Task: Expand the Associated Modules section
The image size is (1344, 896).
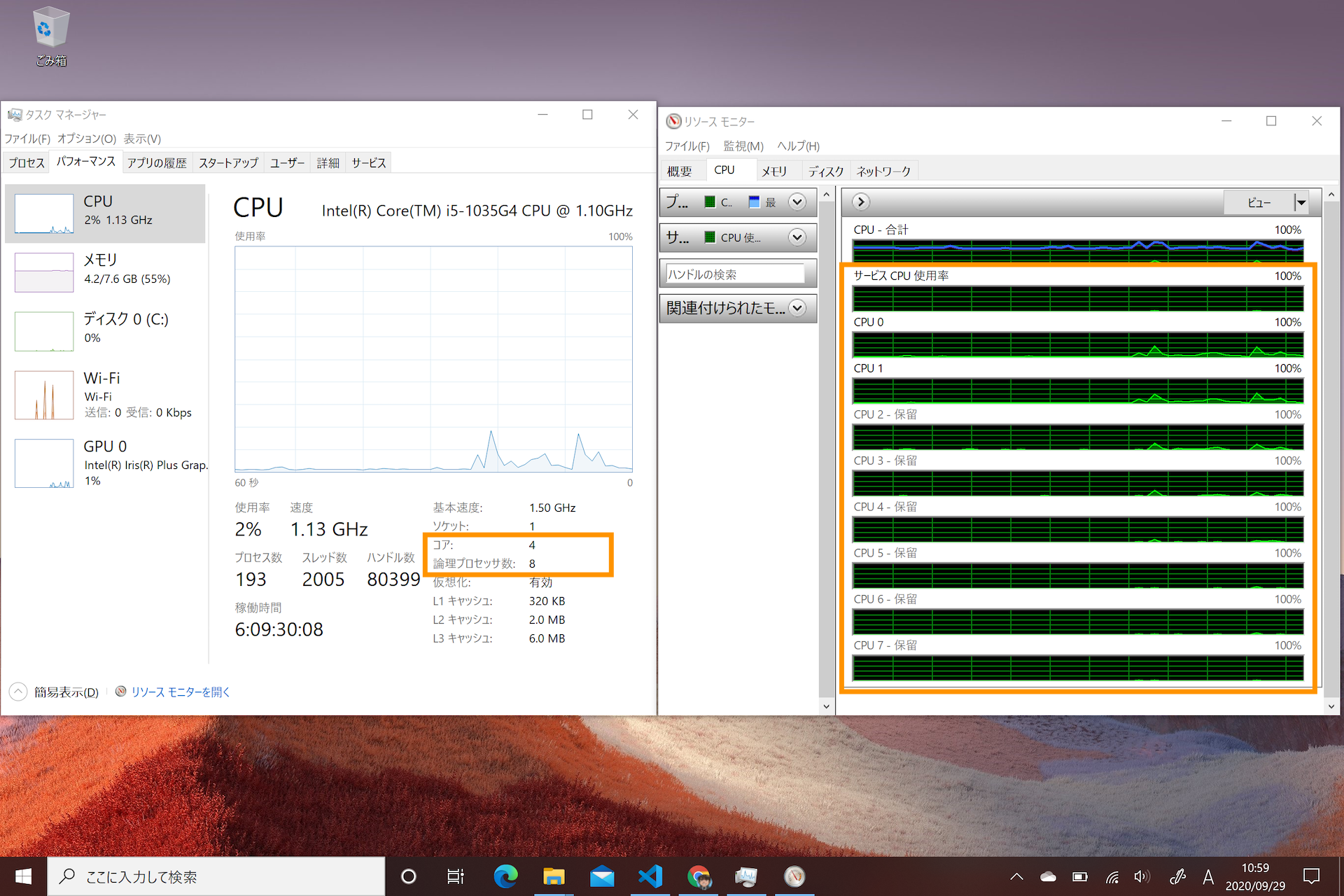Action: (797, 308)
